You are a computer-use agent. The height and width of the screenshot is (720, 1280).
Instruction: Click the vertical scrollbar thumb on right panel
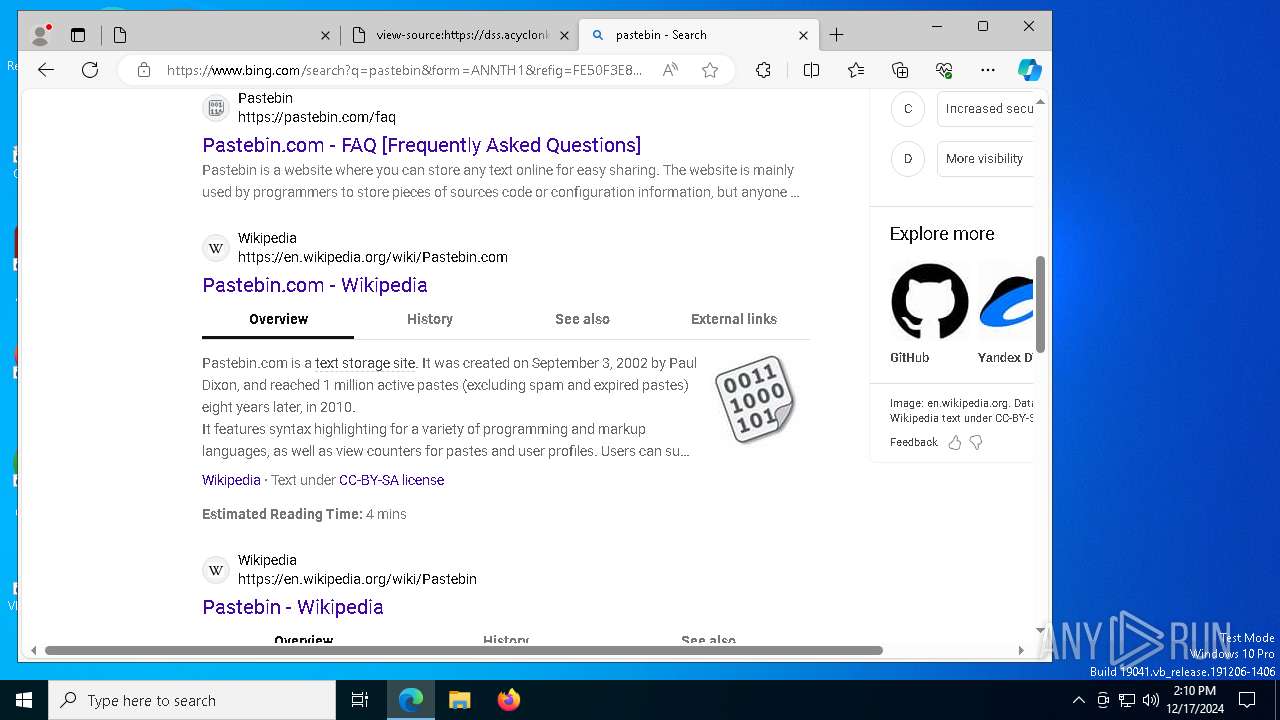coord(1040,305)
